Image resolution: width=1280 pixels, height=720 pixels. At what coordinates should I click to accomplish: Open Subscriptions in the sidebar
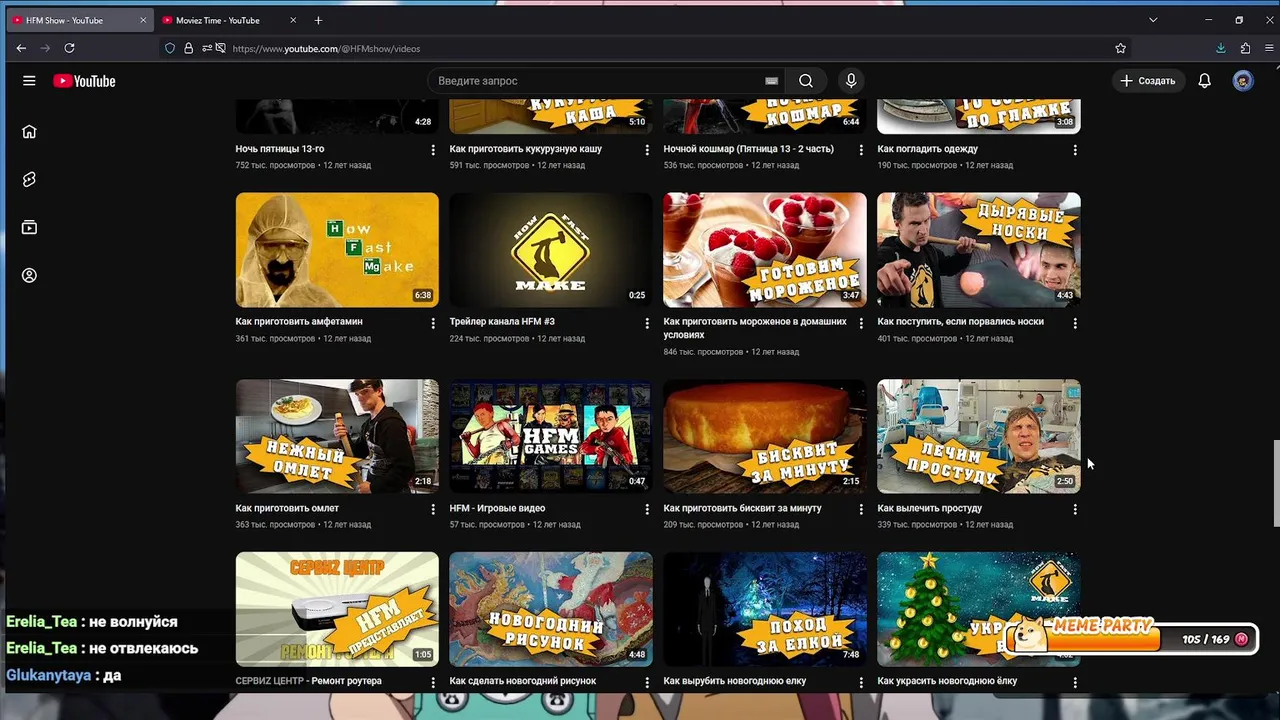(29, 227)
